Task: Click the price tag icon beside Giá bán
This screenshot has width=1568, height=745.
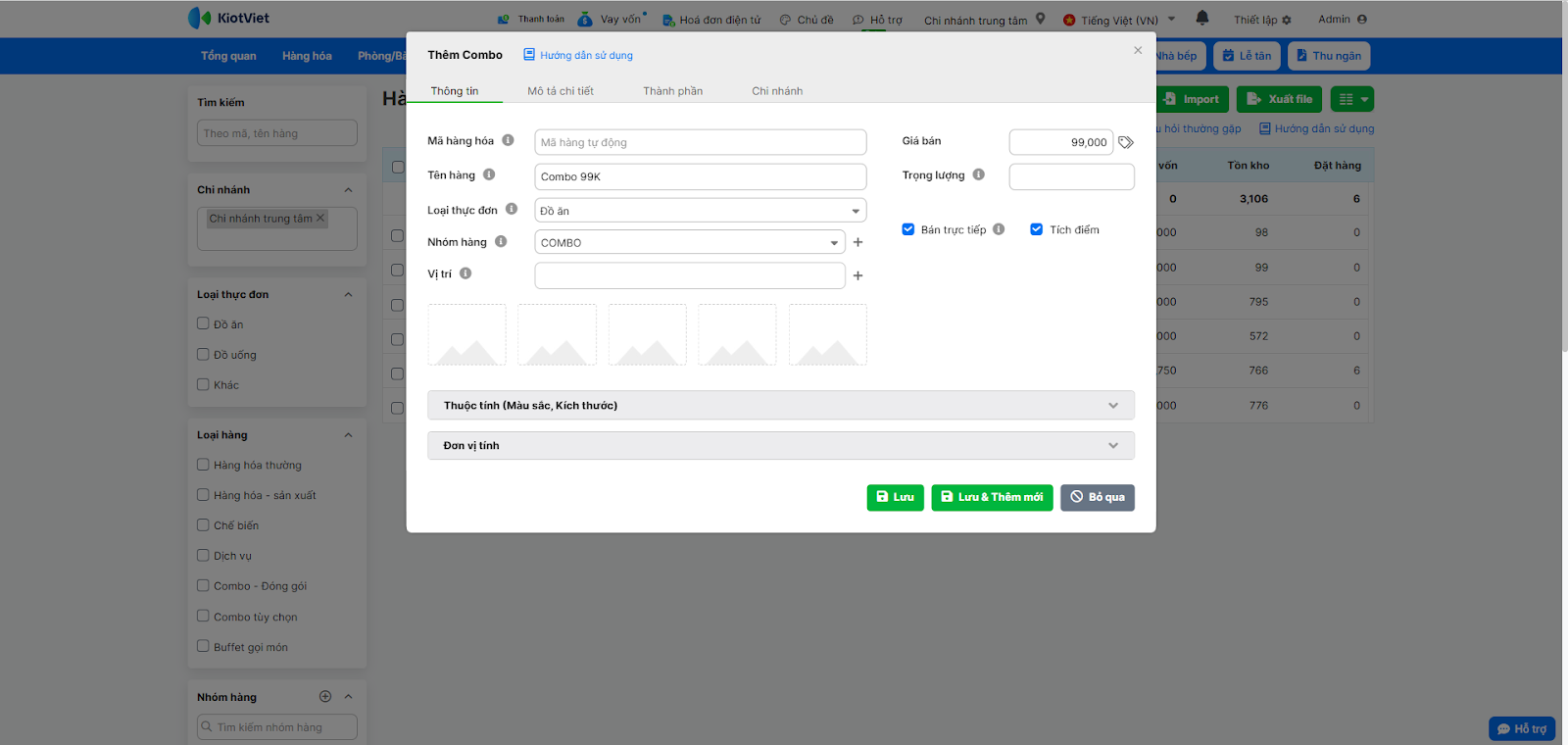Action: (x=1126, y=142)
